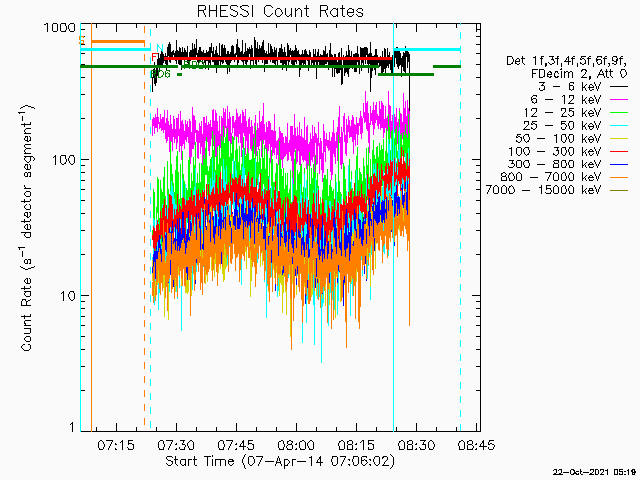Click the x-axis tick label '07:15'
Image resolution: width=640 pixels, height=480 pixels.
click(116, 445)
